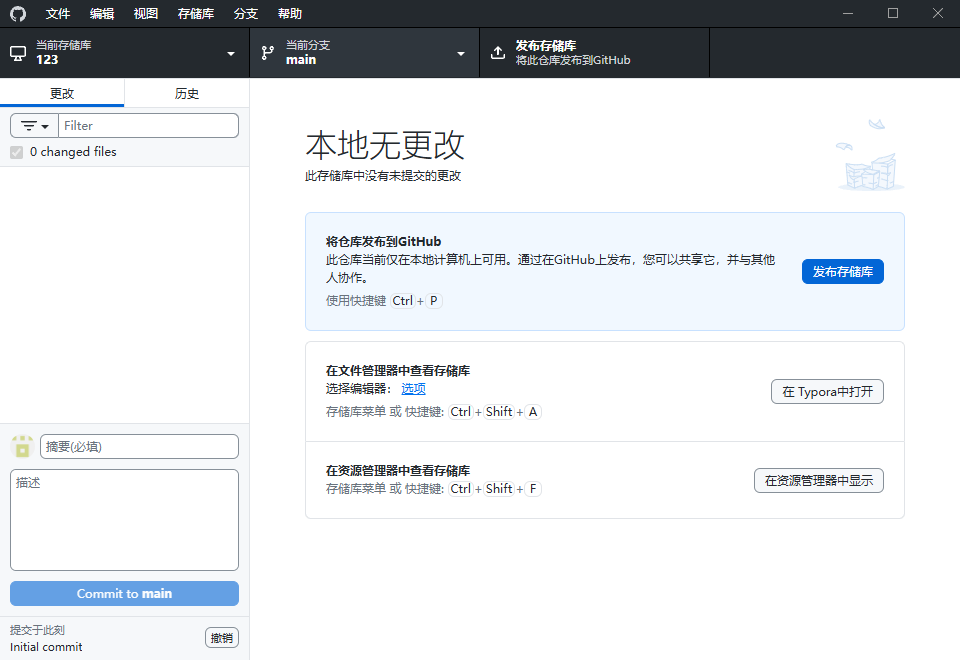
Task: Click 在Typora中打开 button
Action: click(x=827, y=391)
